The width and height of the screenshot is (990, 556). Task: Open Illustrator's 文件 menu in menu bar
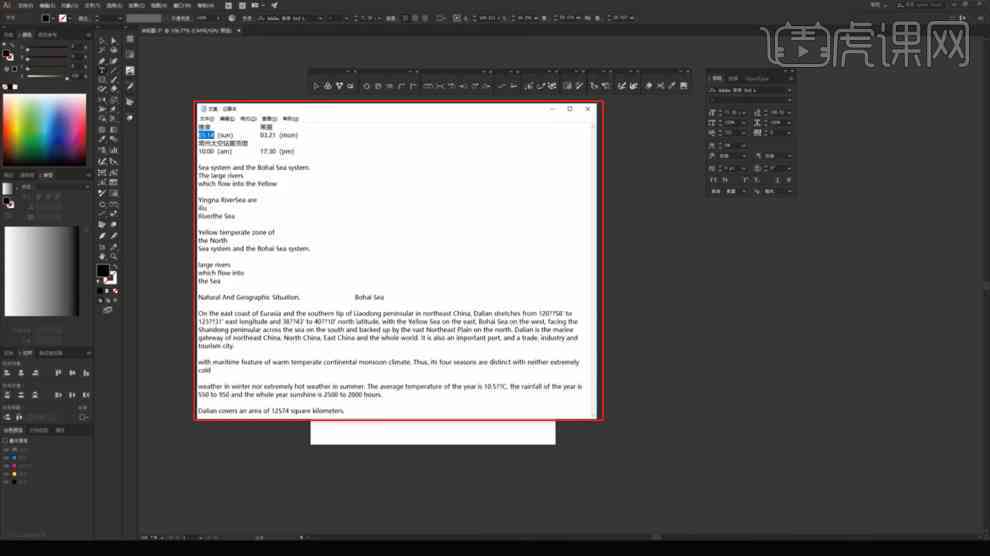click(25, 5)
